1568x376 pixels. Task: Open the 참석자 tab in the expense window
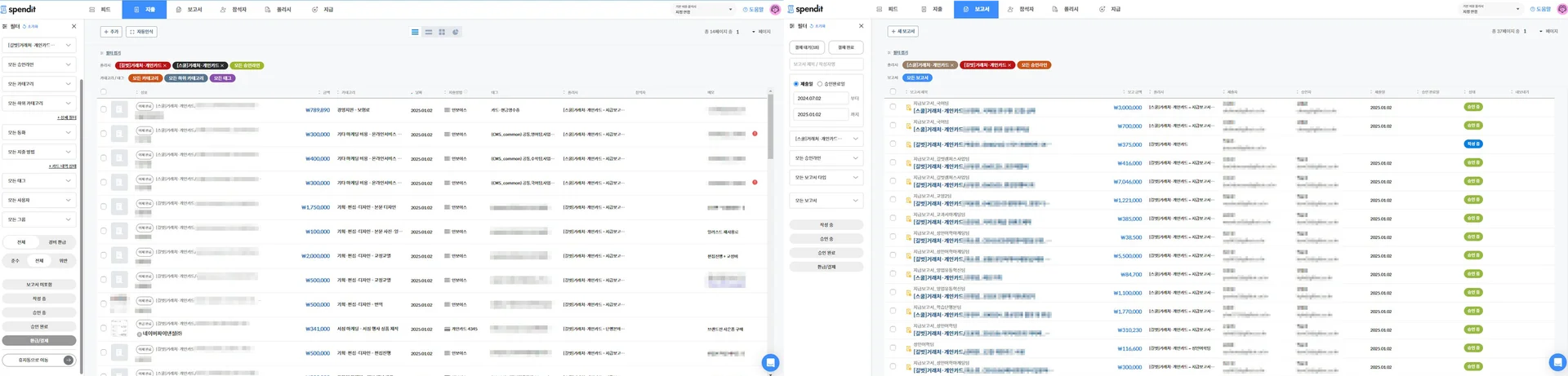coord(234,9)
